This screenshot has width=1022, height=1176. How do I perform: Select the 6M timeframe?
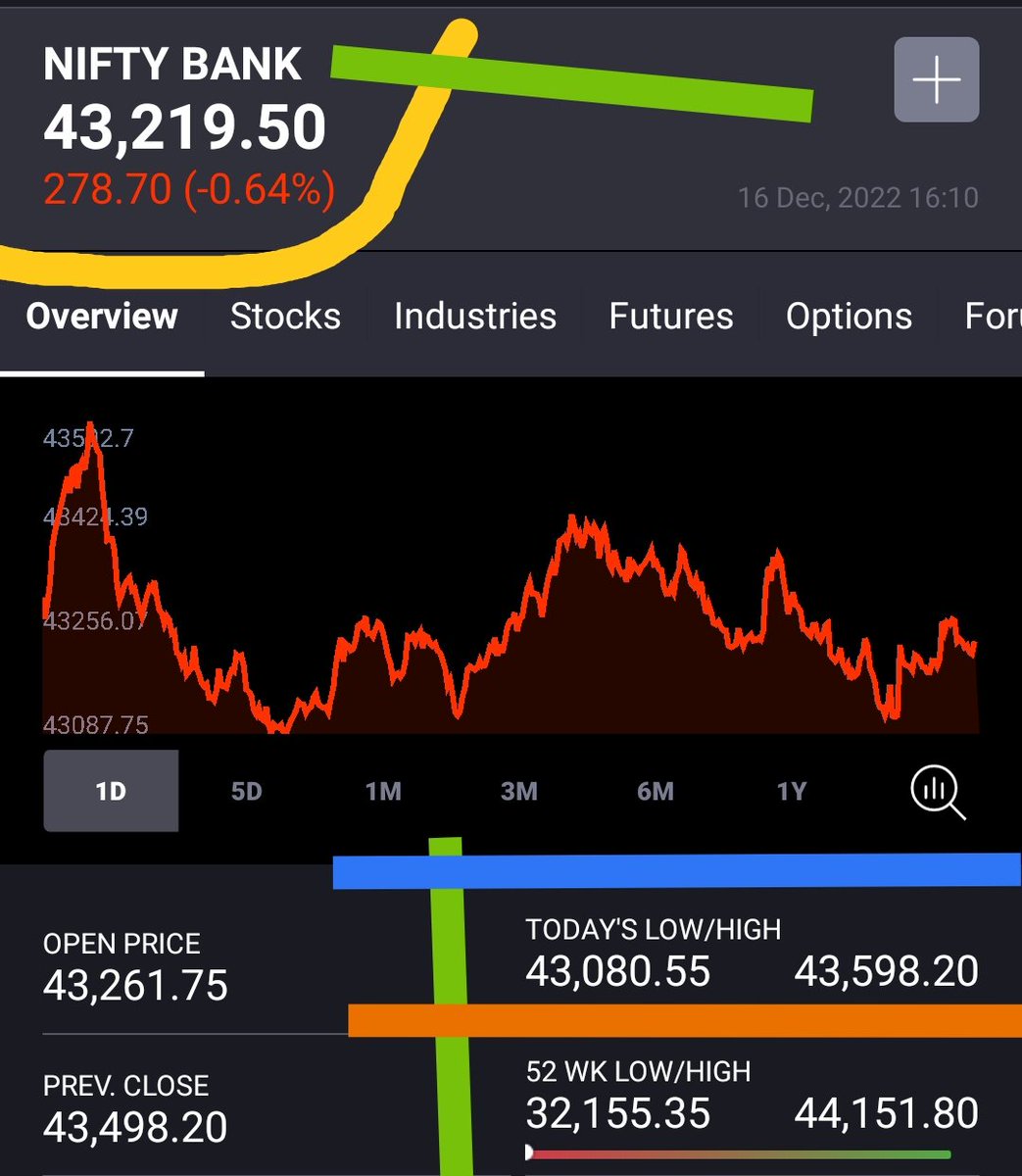coord(655,791)
